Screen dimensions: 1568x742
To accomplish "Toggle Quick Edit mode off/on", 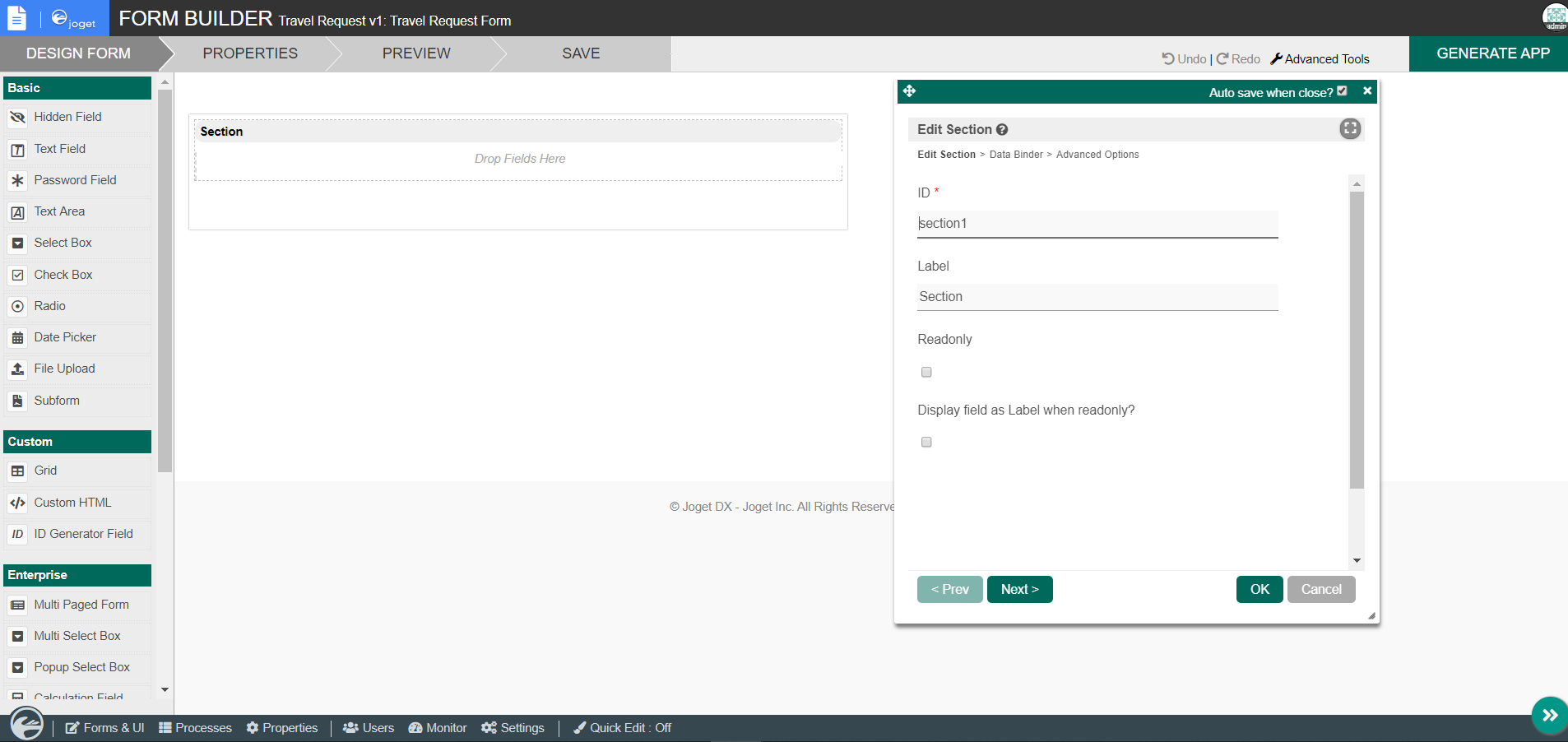I will click(x=623, y=728).
